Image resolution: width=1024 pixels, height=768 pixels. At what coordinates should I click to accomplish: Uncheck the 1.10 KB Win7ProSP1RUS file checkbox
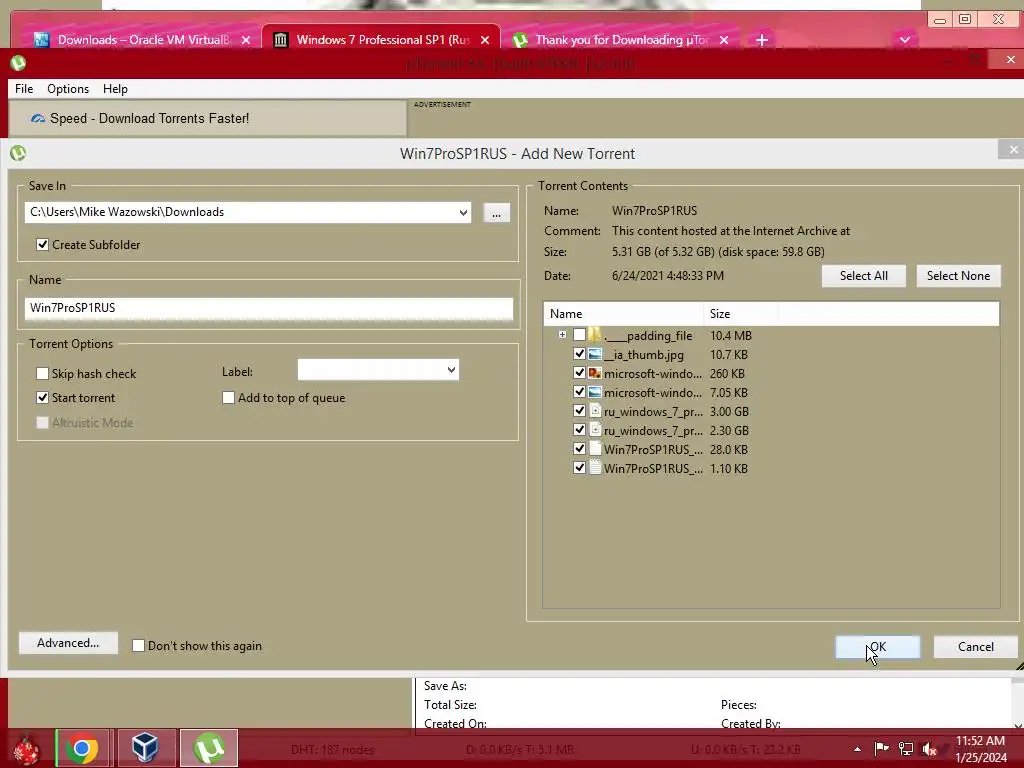579,468
